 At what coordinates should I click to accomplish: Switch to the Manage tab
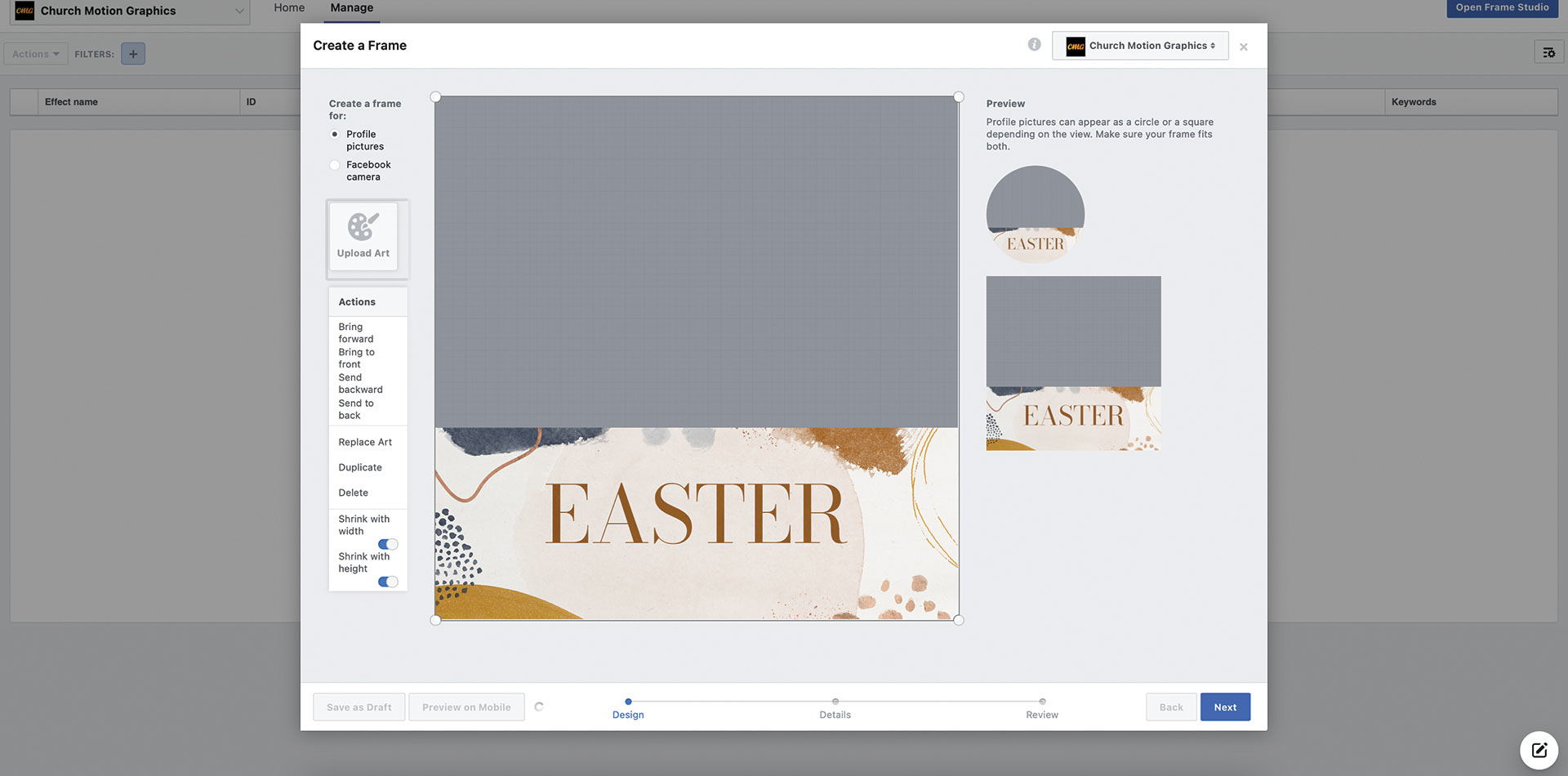[351, 8]
